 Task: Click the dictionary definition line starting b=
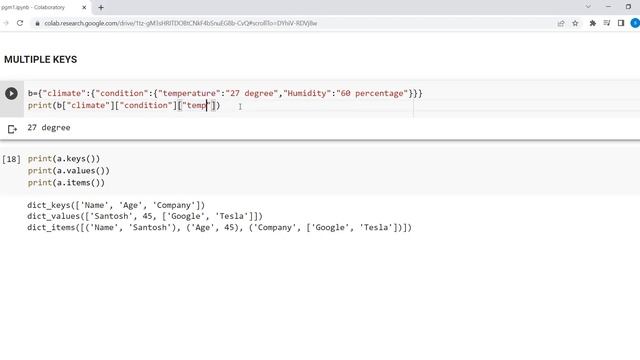click(x=225, y=93)
